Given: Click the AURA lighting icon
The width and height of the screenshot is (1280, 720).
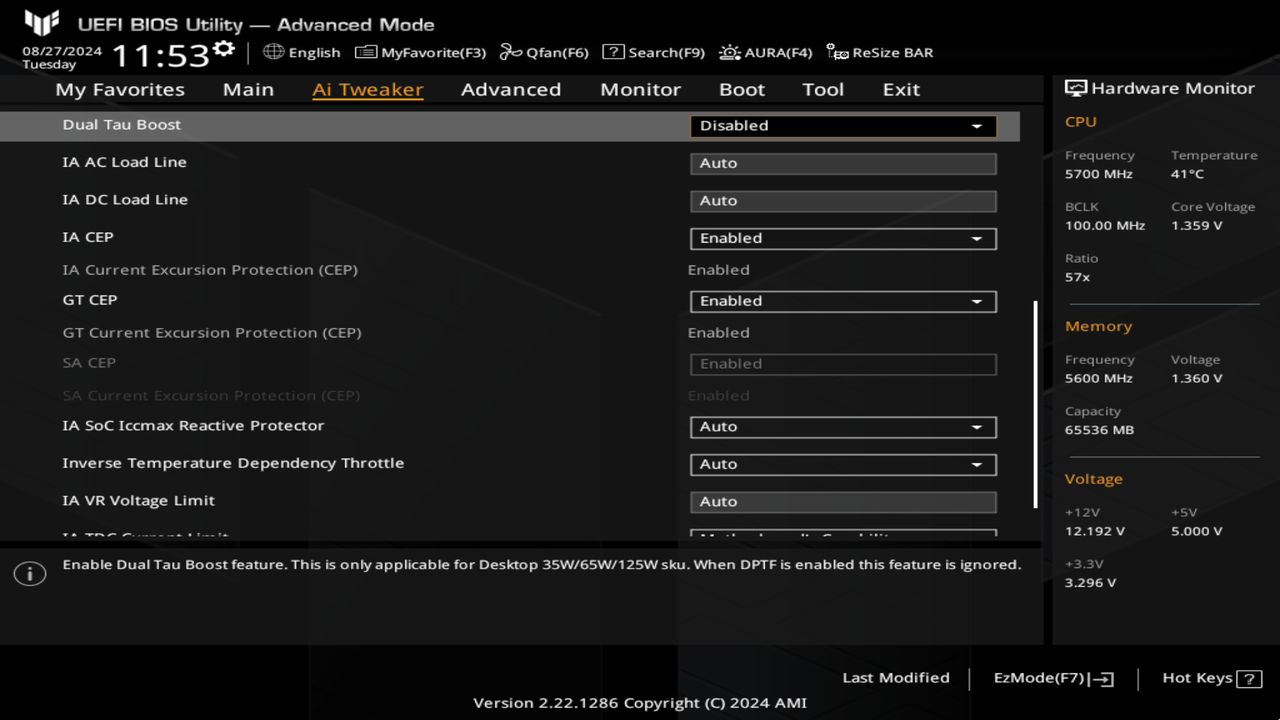Looking at the screenshot, I should (x=730, y=52).
